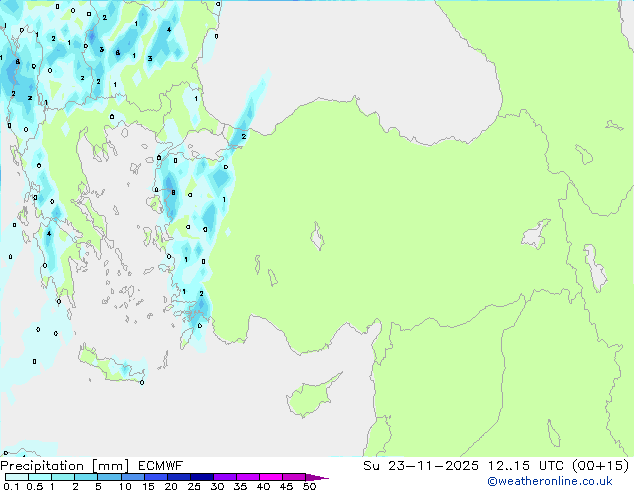Click the '35' legend value label

[240, 486]
